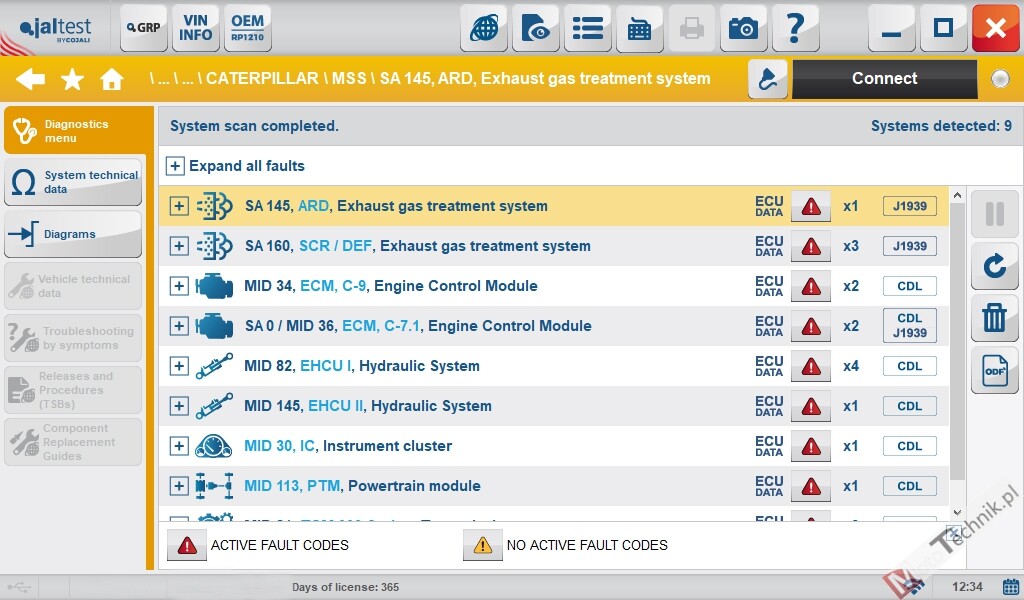Open VIN INFO
Screen dimensions: 1024x600
[x=195, y=27]
